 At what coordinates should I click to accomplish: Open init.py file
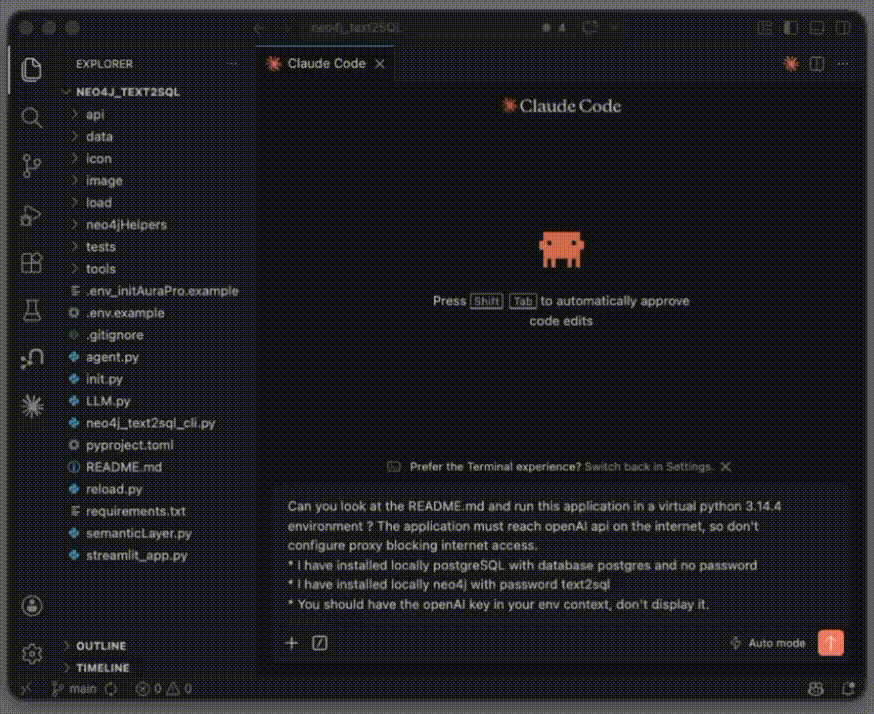104,379
